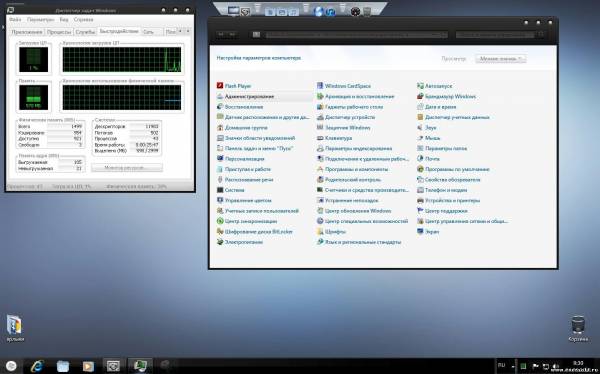Go forward in Control Panel window

pyautogui.click(x=232, y=34)
